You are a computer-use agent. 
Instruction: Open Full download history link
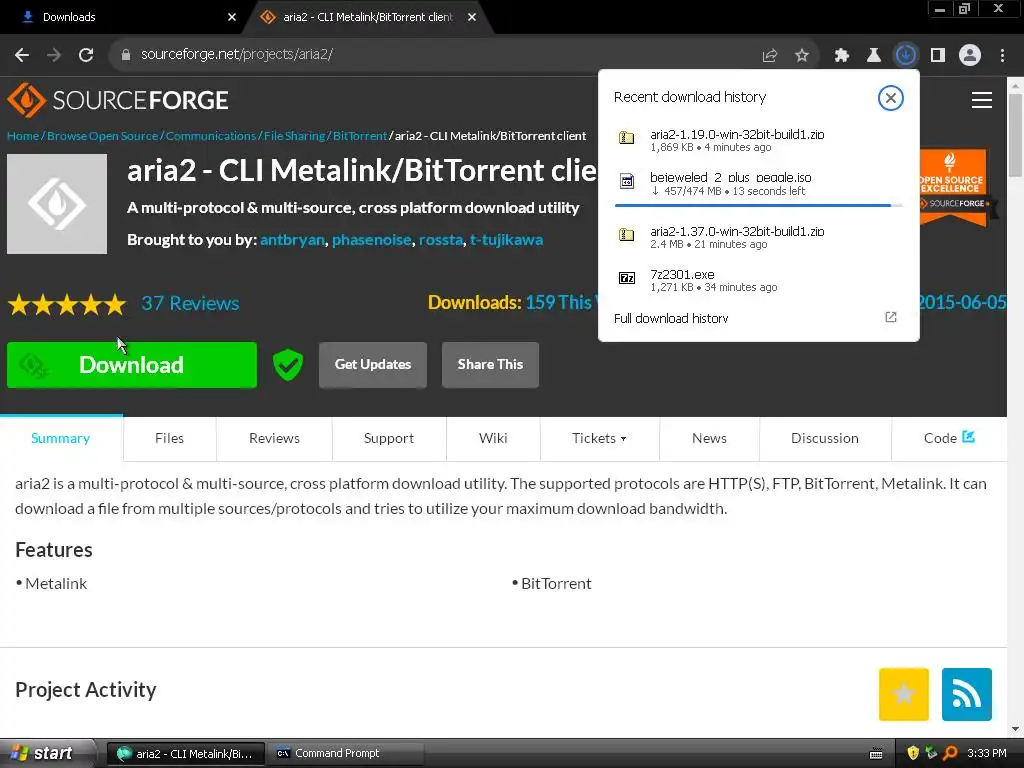point(671,318)
